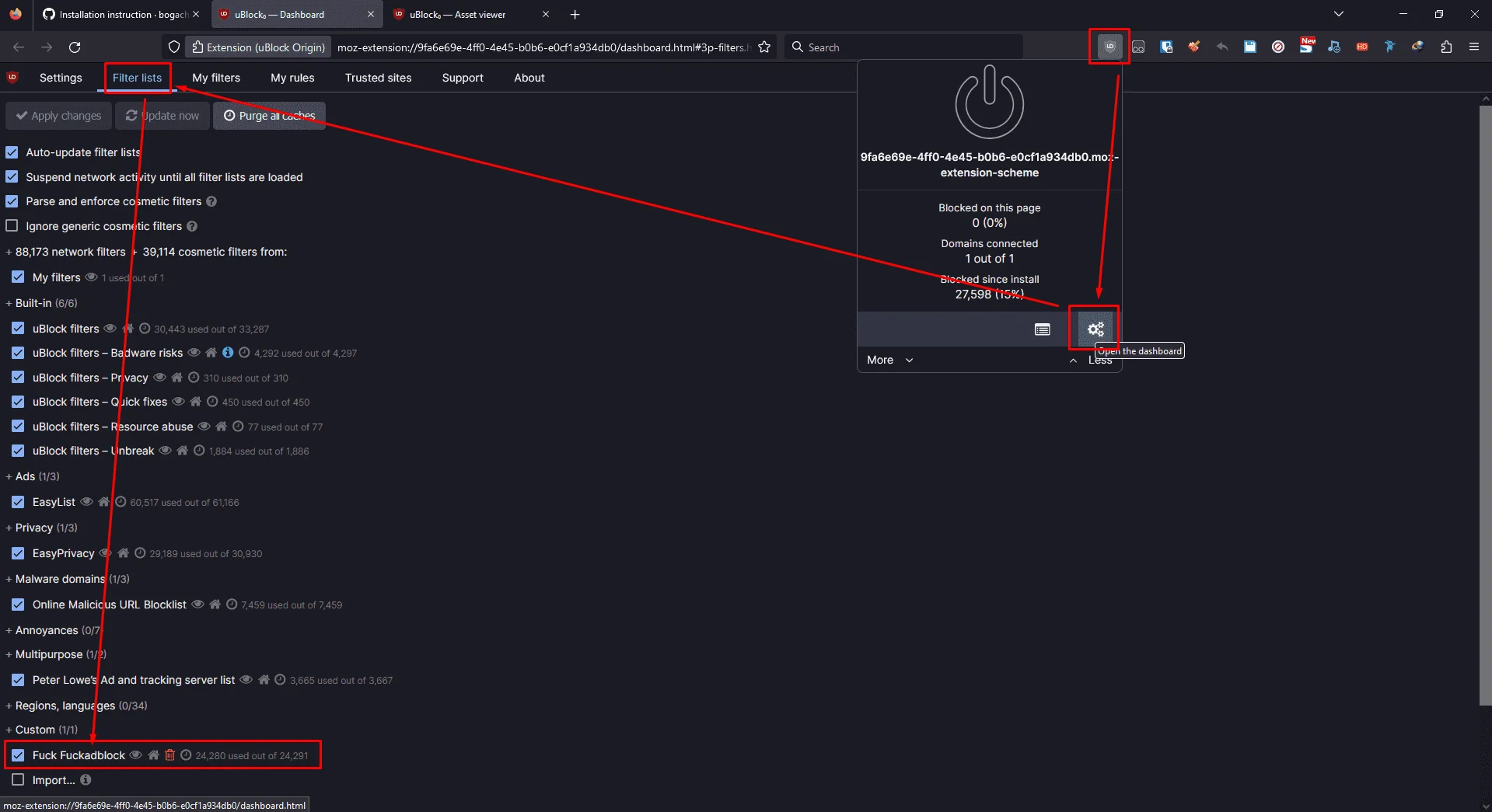This screenshot has width=1492, height=812.
Task: Click the red prohibition-circle extension icon
Action: (x=1278, y=47)
